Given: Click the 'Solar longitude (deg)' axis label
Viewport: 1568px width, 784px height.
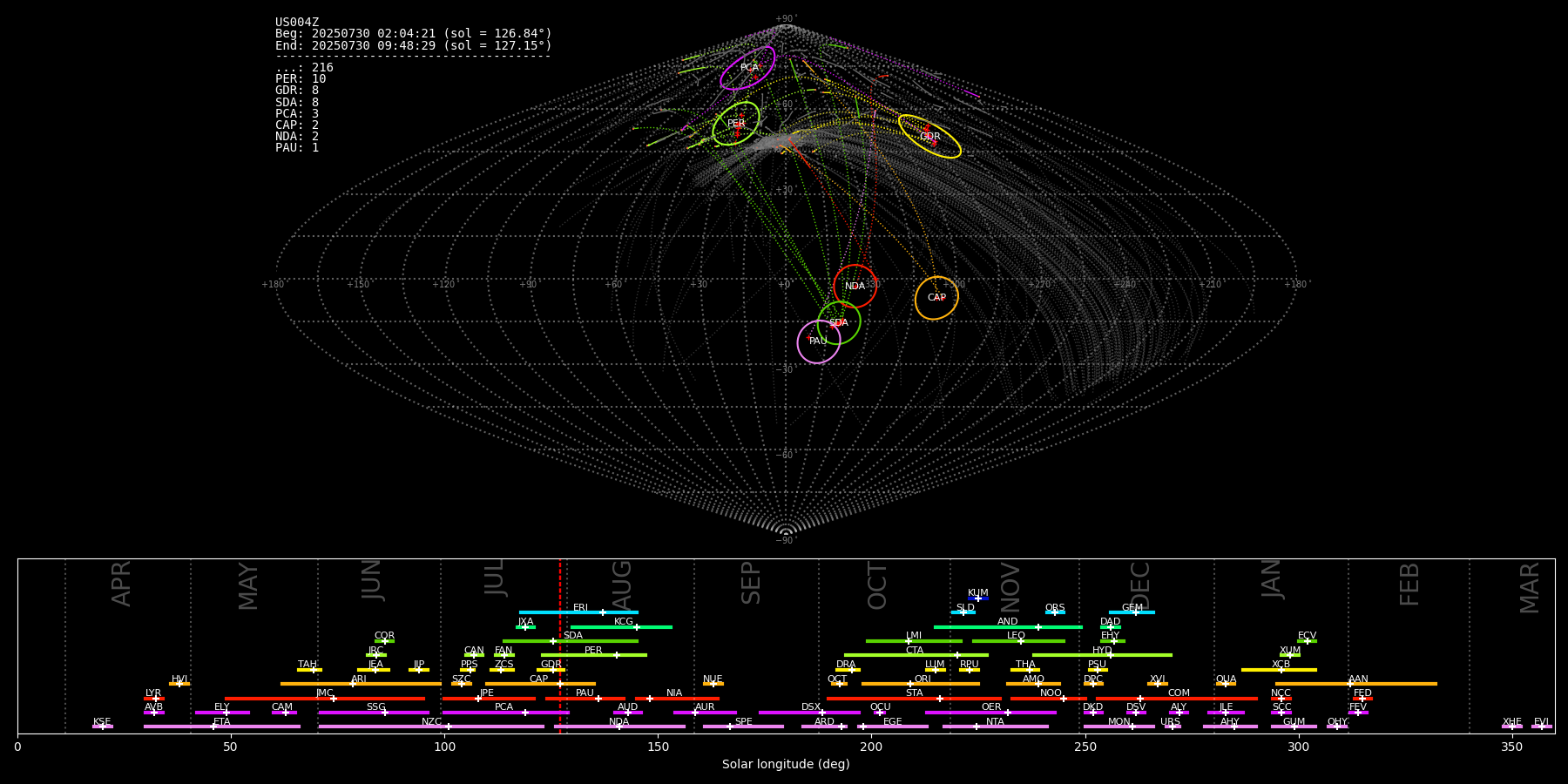Looking at the screenshot, I should click(x=786, y=764).
